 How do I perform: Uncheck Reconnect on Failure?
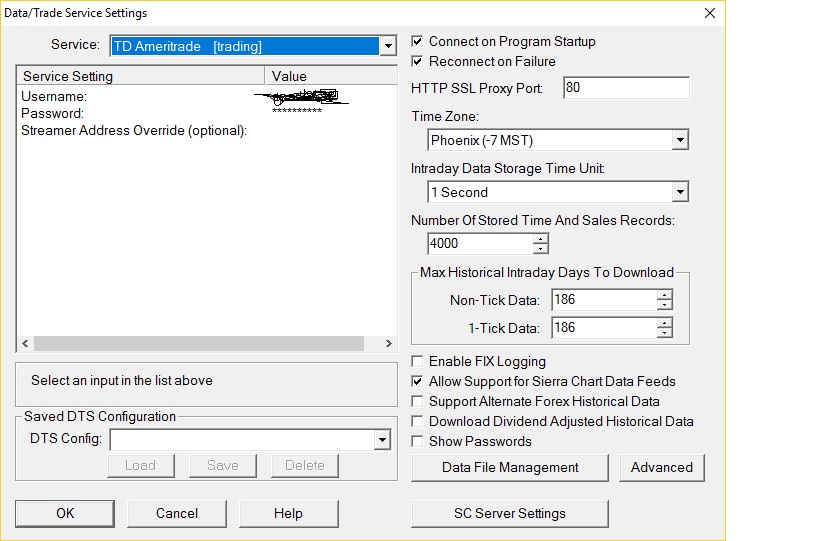tap(418, 62)
